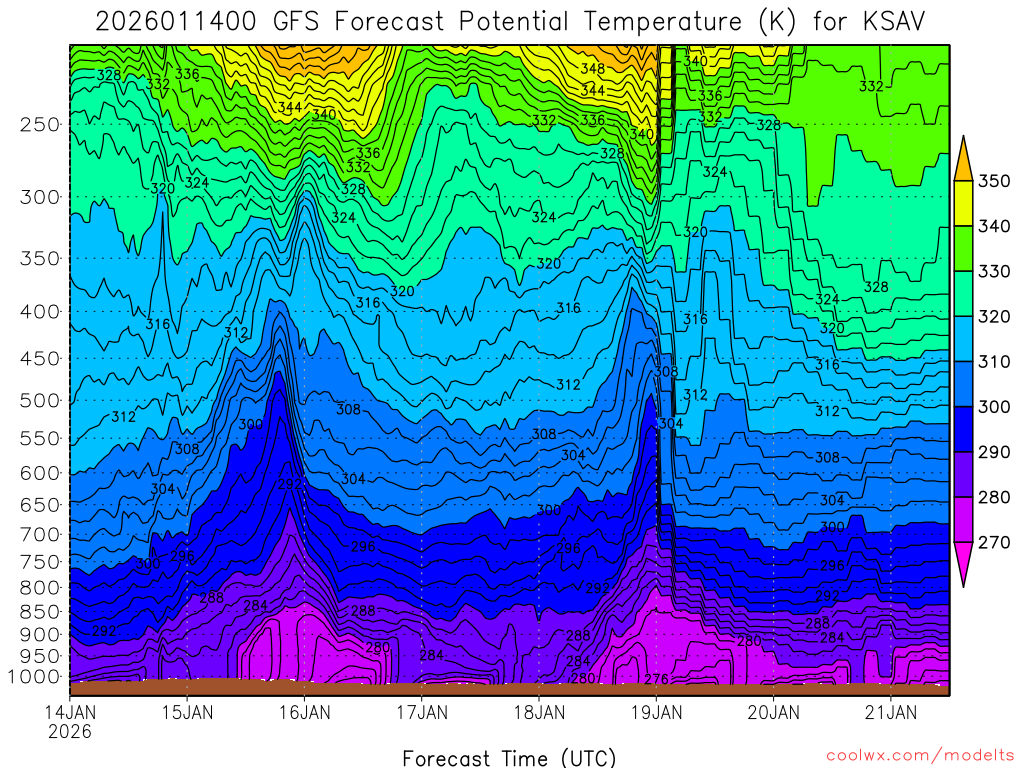Click the yellow 340–350 legend swatch
The width and height of the screenshot is (1024, 768).
point(963,203)
